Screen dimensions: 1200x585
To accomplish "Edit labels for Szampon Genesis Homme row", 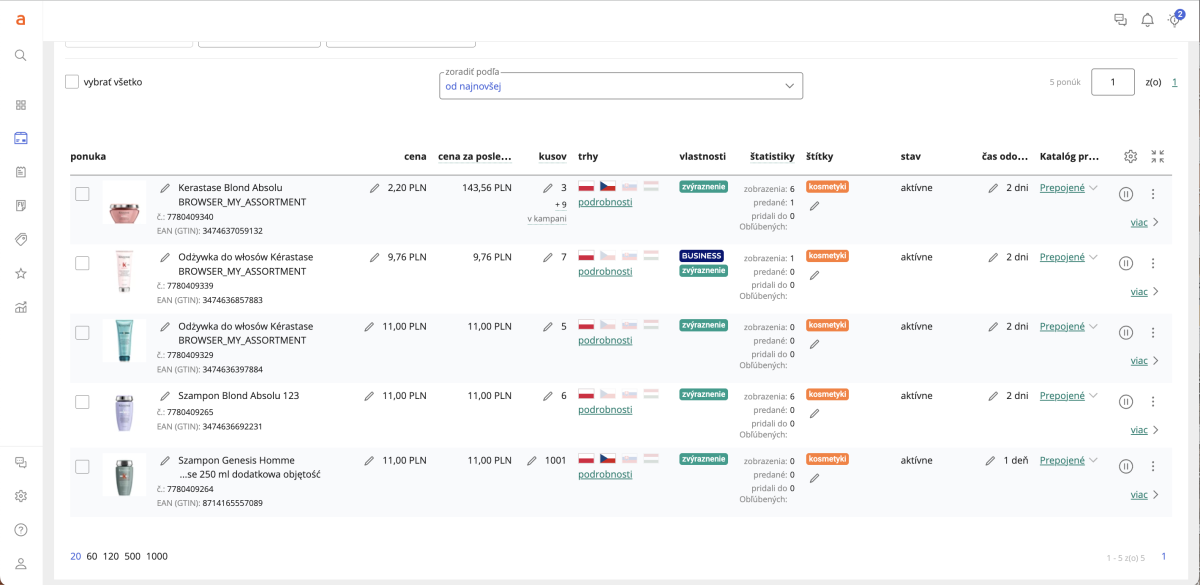I will [x=814, y=478].
